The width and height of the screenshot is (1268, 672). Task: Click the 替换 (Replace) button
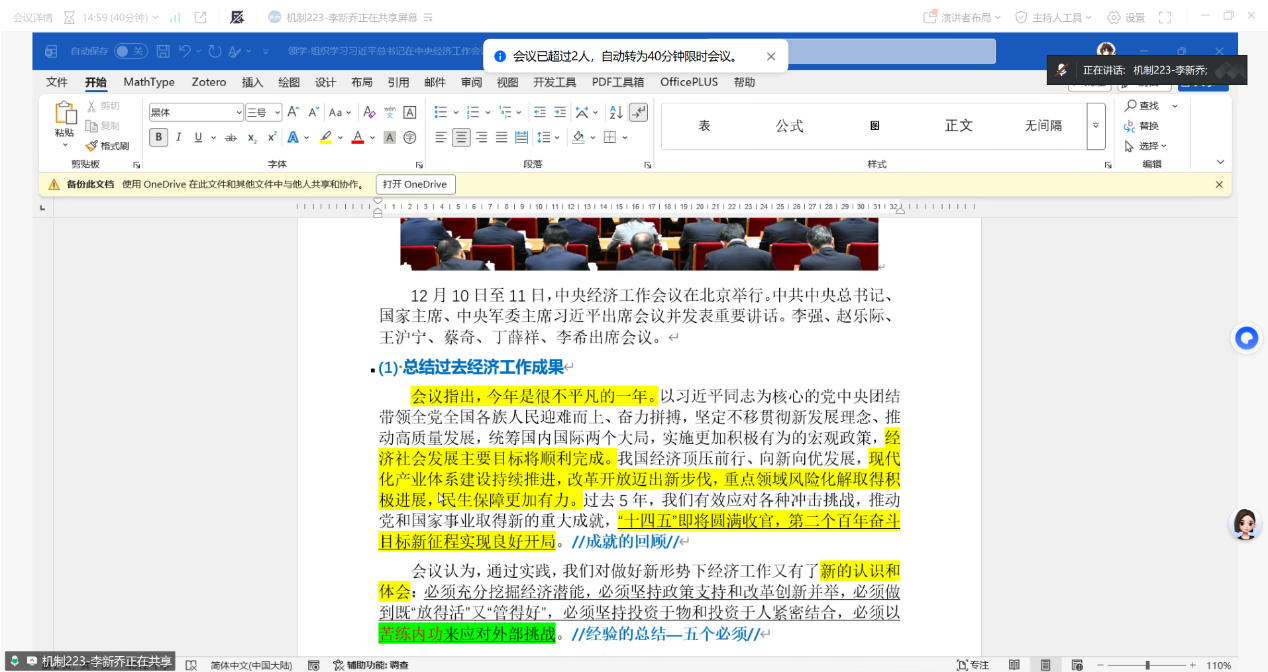point(1142,126)
